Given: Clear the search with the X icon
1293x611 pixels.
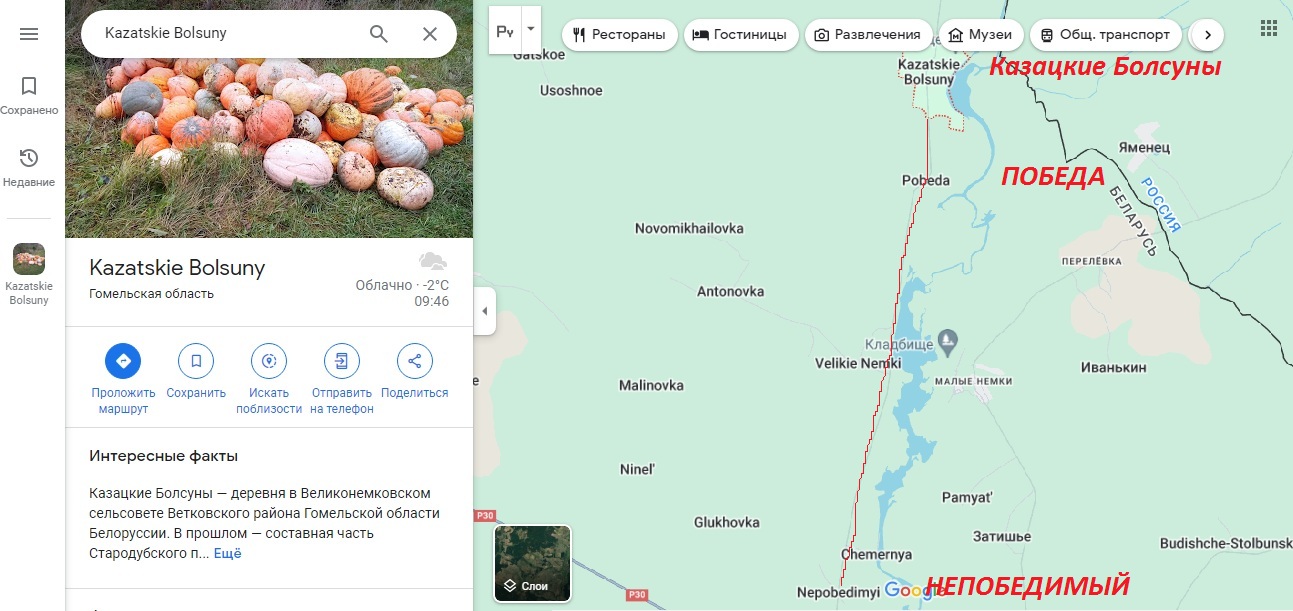Looking at the screenshot, I should click(430, 34).
